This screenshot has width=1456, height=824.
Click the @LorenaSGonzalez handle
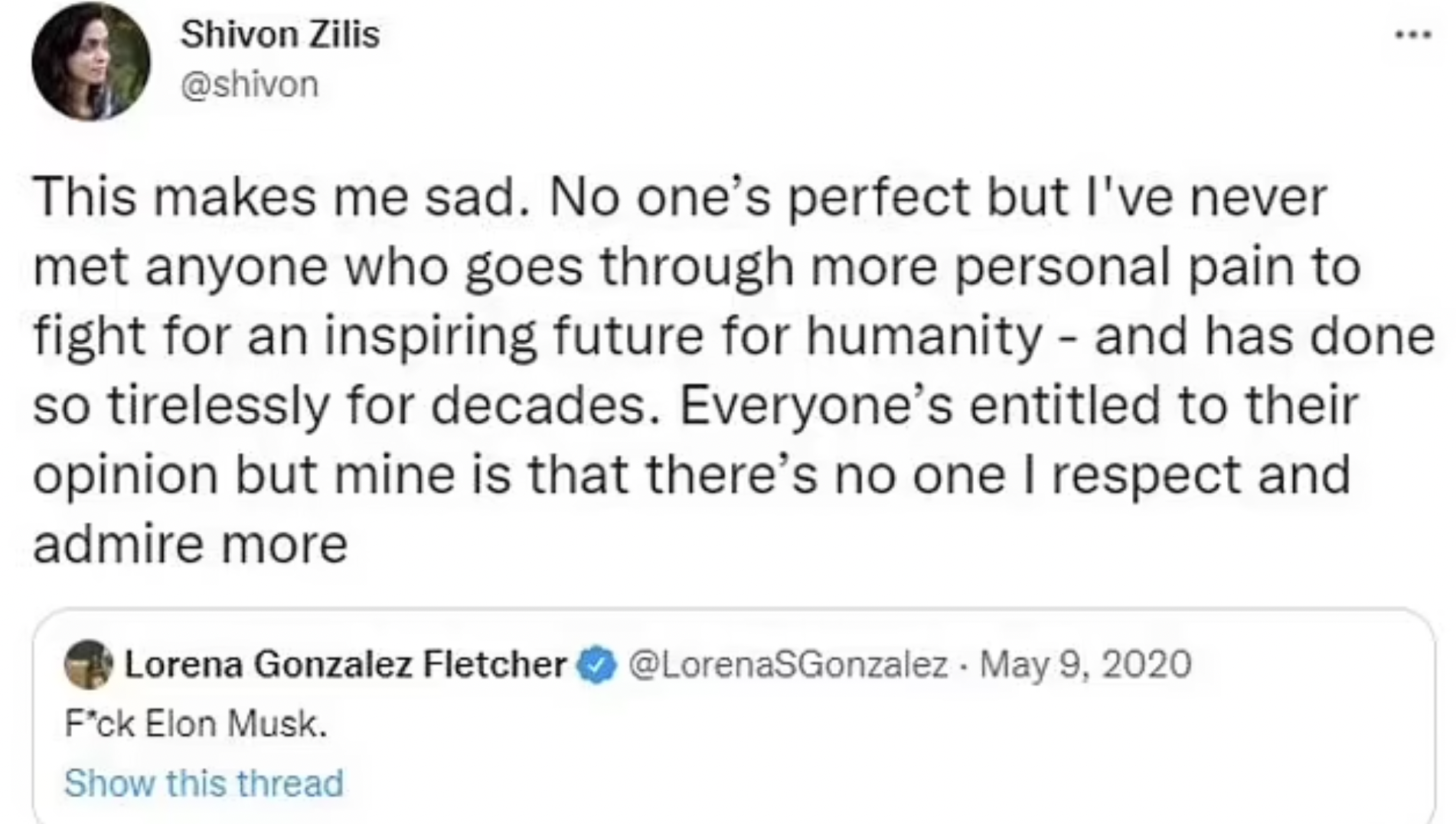pos(788,664)
